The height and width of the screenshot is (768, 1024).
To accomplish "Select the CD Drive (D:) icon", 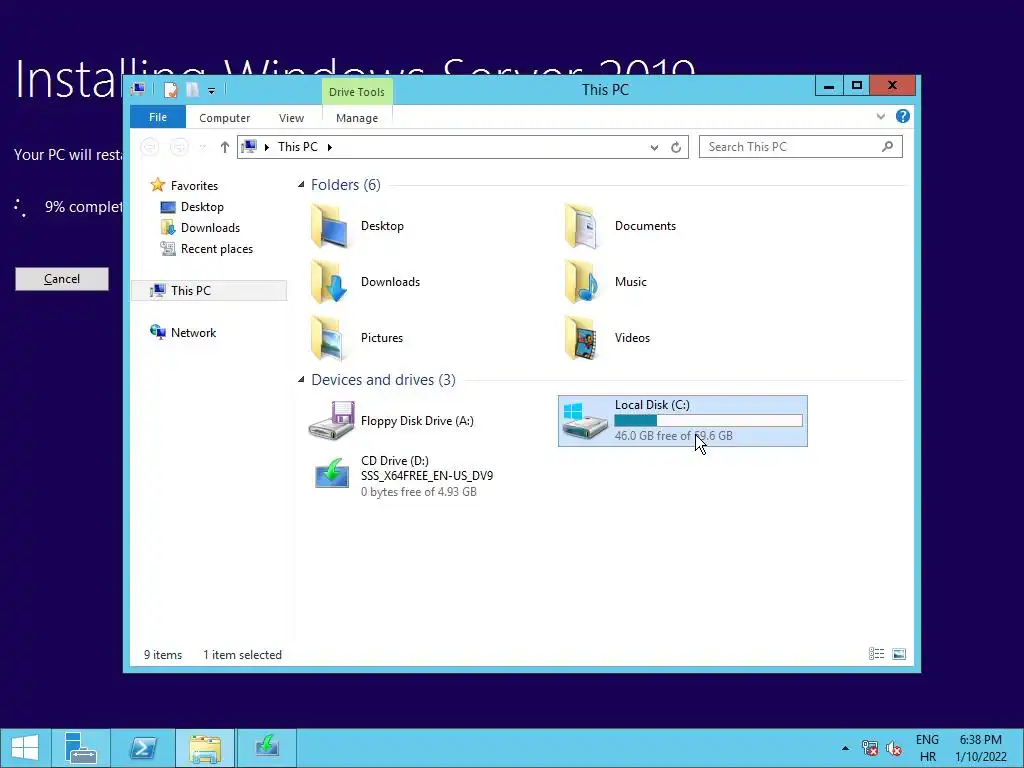I will click(x=332, y=475).
